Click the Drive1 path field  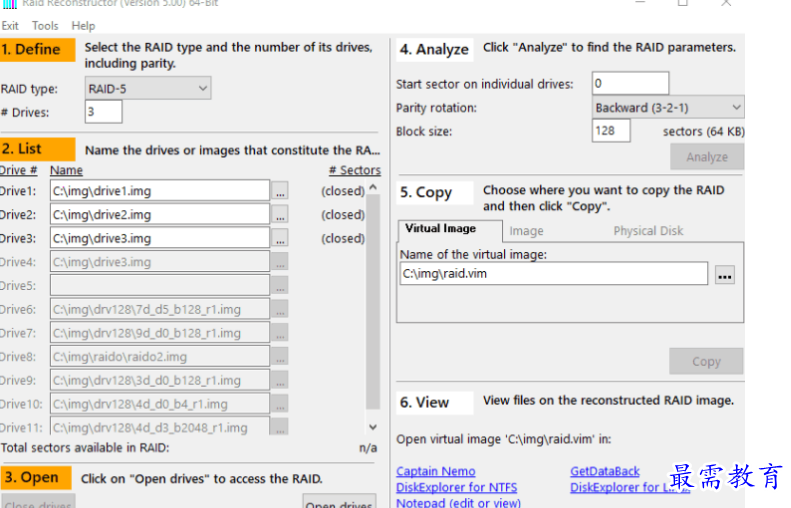[160, 191]
